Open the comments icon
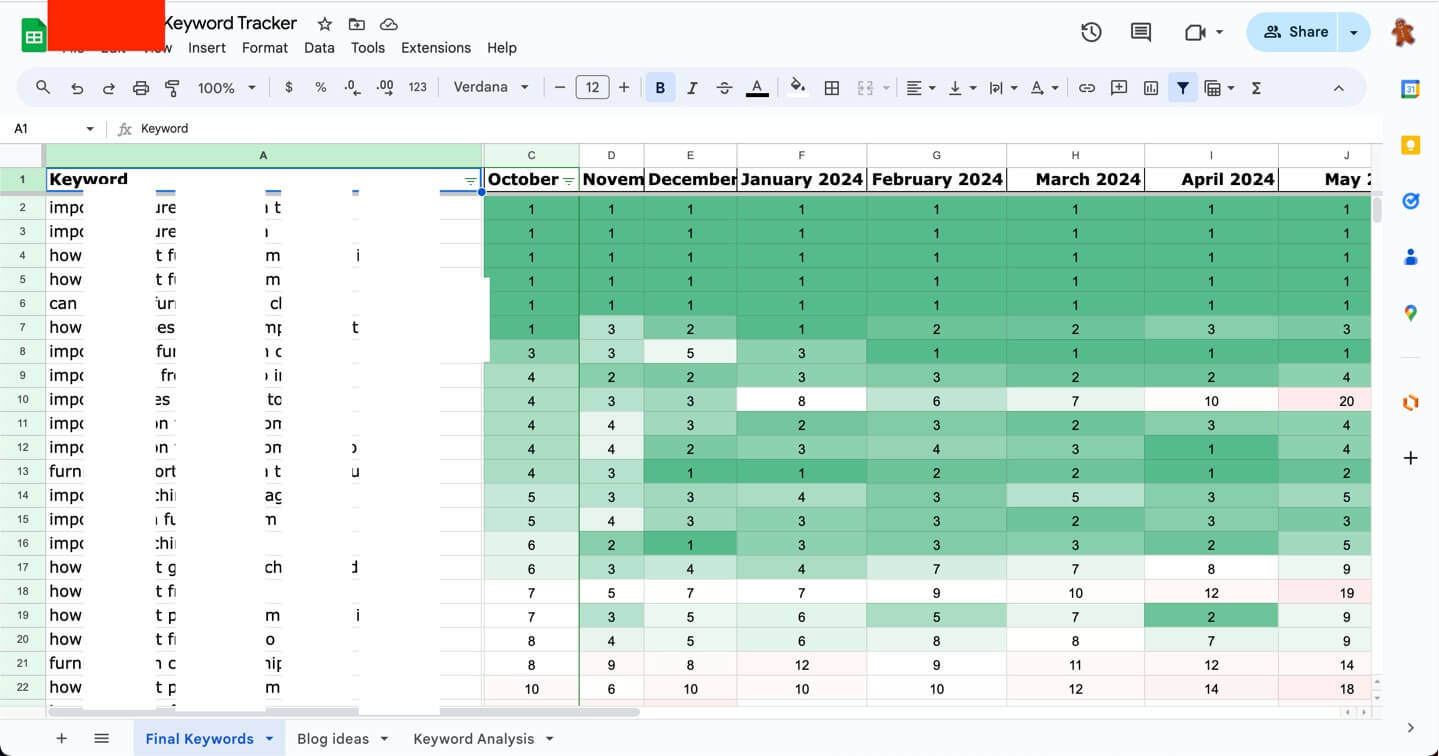This screenshot has width=1439, height=756. pos(1141,32)
